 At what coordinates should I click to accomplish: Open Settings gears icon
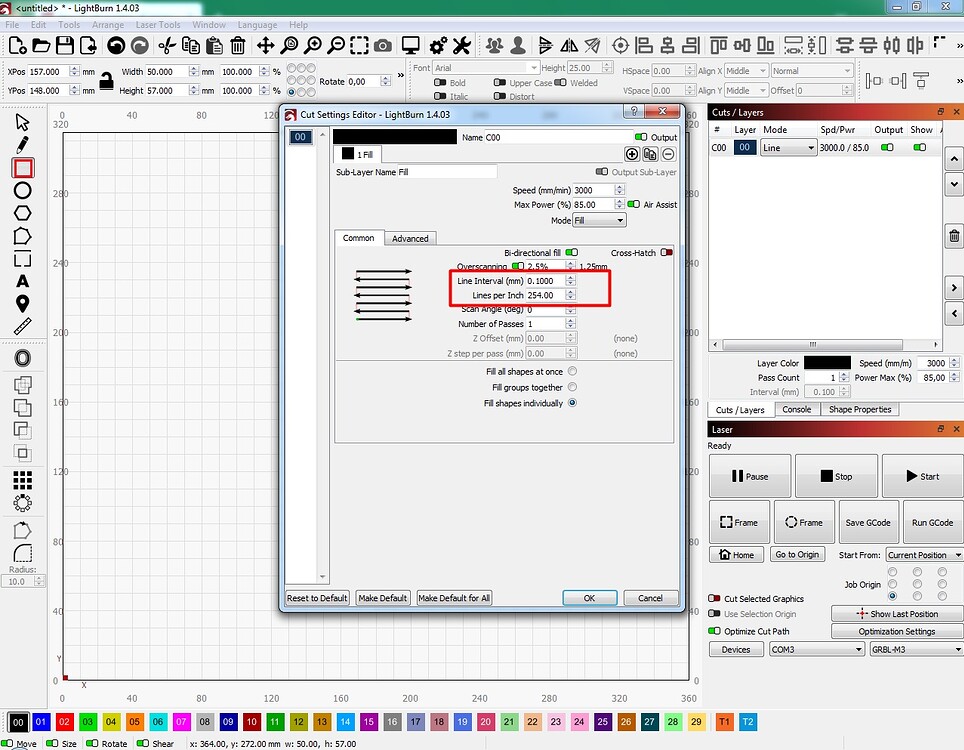(x=438, y=45)
